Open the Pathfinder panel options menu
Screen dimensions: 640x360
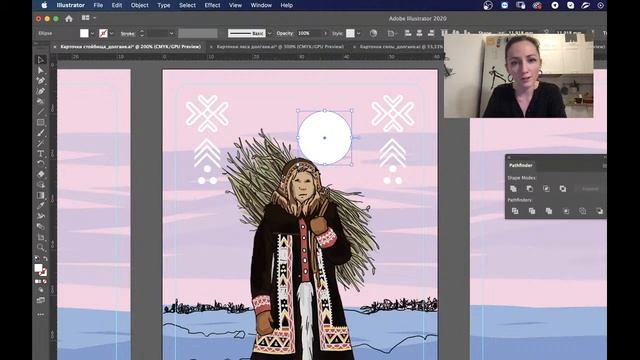(604, 165)
